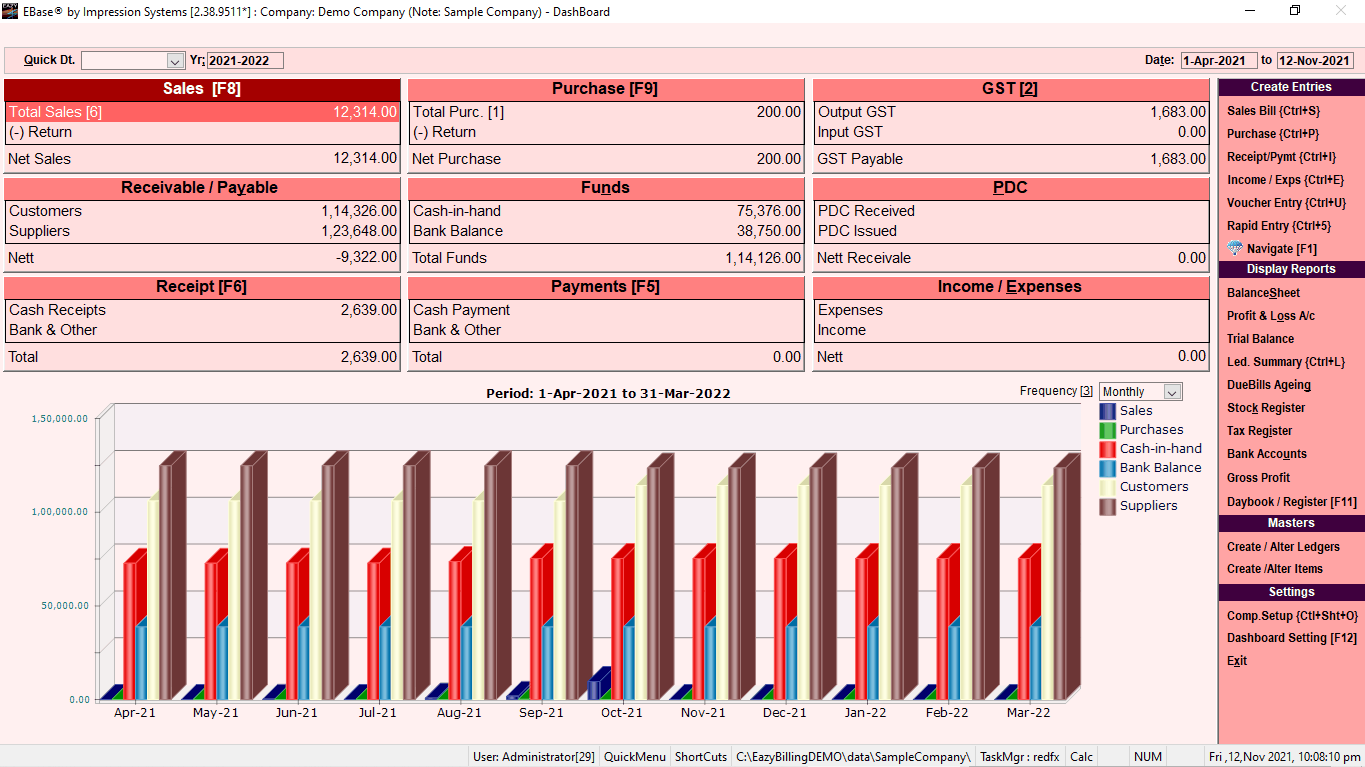Expand the Frequency Monthly dropdown
This screenshot has width=1365, height=767.
[x=1172, y=392]
